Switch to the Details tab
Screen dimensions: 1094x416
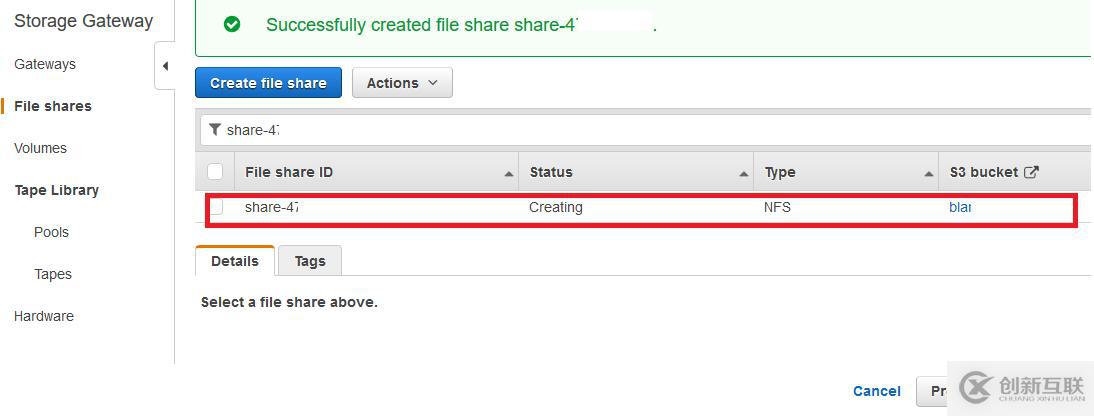(235, 261)
